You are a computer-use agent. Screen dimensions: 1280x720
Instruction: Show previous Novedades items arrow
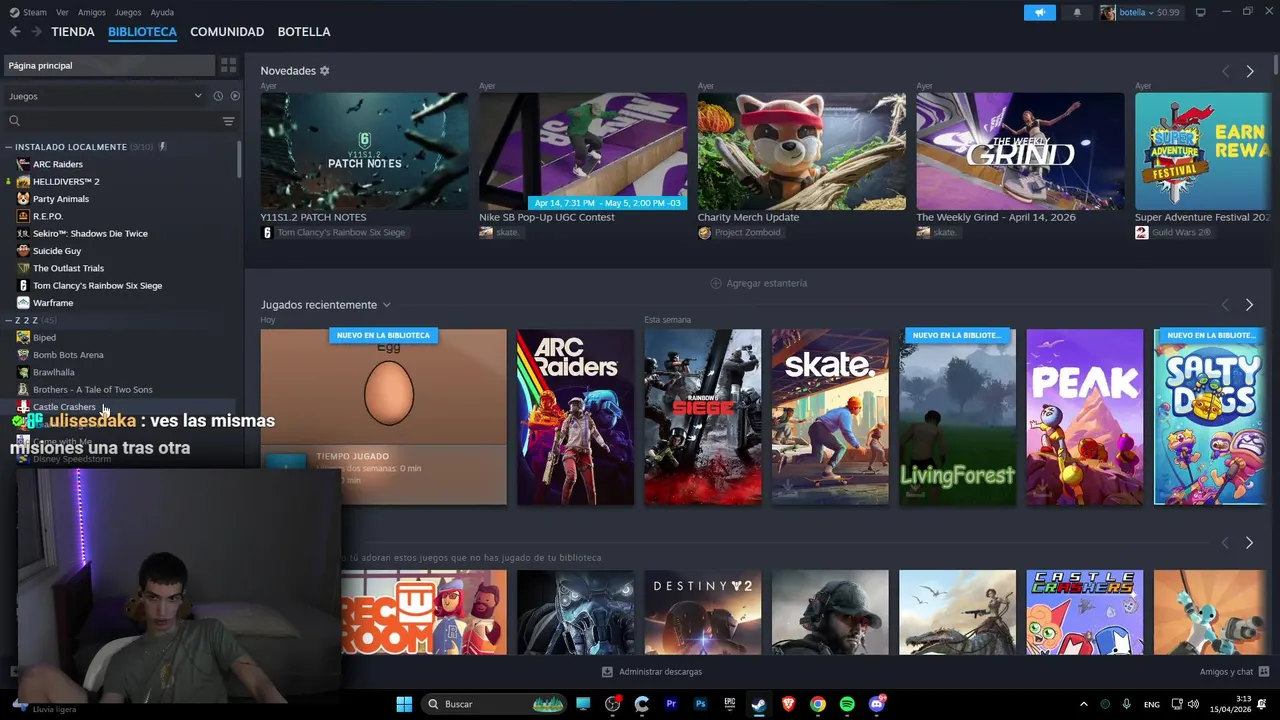tap(1225, 71)
